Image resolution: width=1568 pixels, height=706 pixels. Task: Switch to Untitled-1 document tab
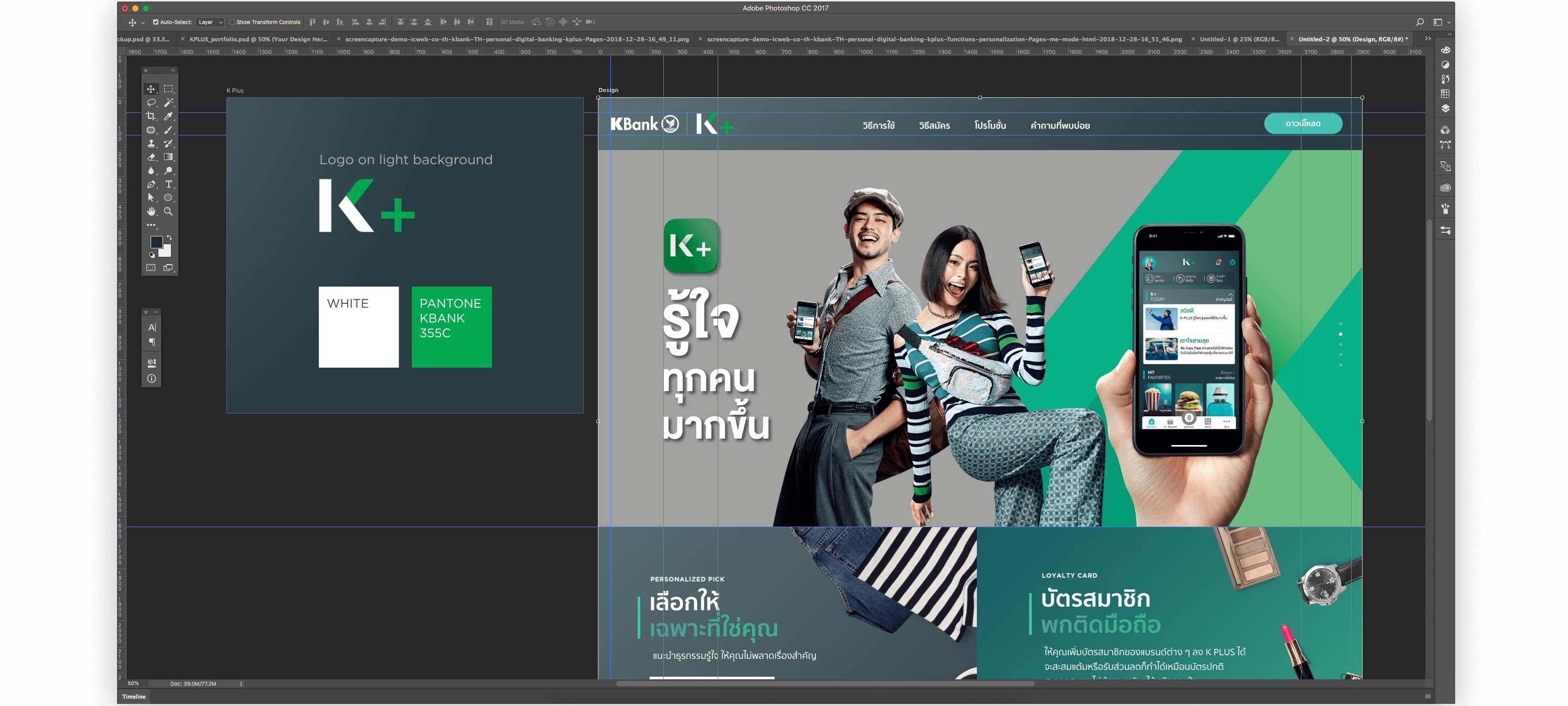tap(1239, 39)
